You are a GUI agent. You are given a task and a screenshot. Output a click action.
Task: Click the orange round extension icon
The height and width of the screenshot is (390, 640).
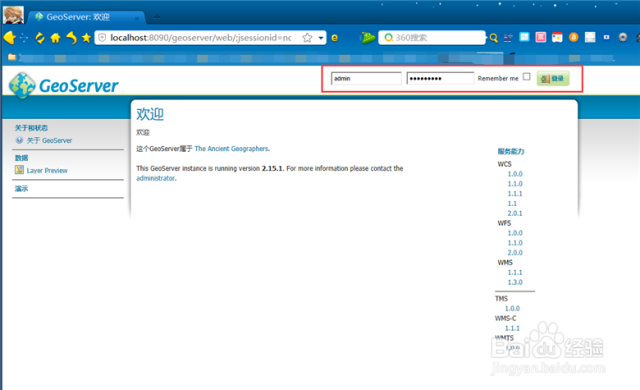pyautogui.click(x=573, y=38)
